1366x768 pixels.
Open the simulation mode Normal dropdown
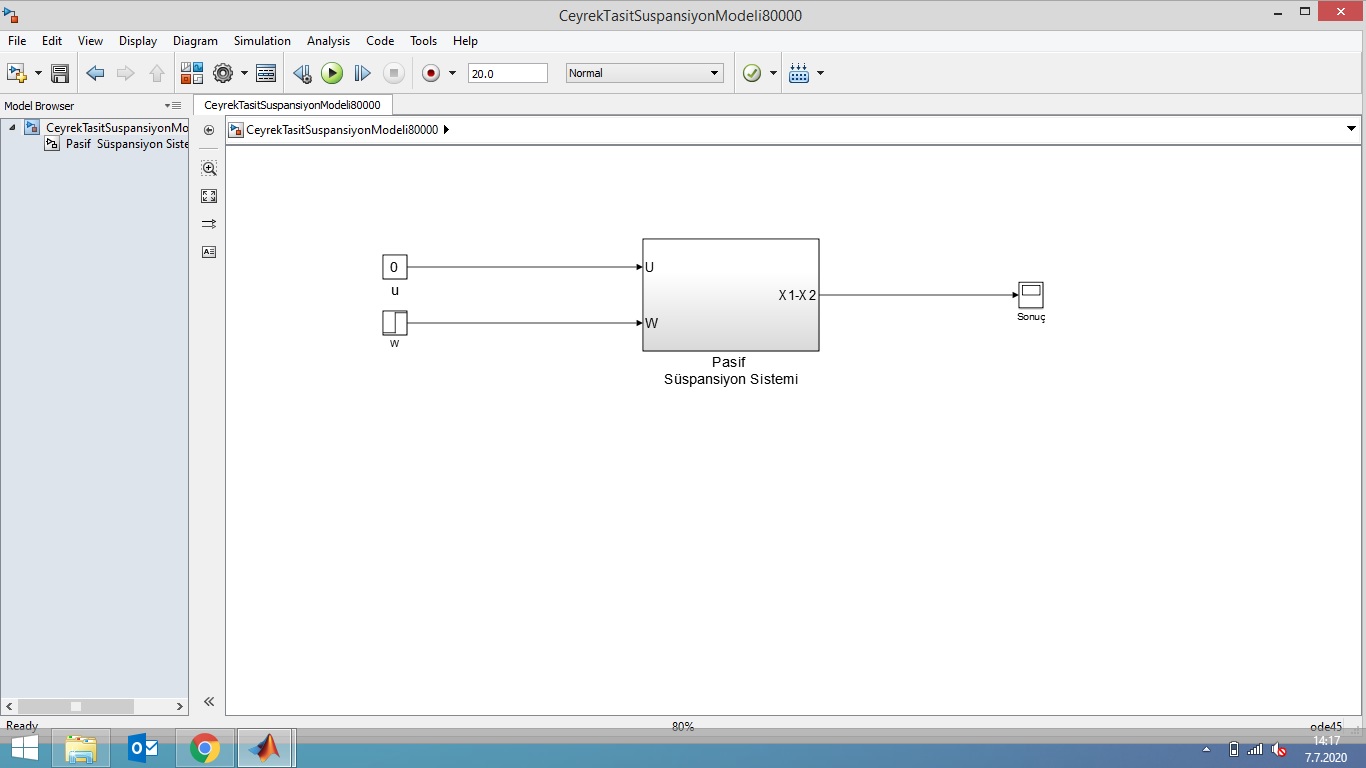[x=644, y=73]
